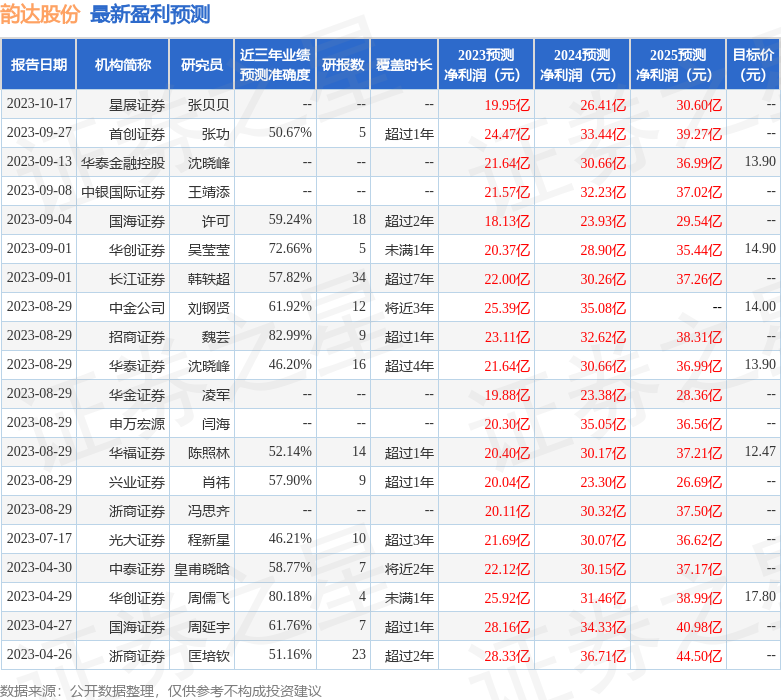Select the 2025预测净利润 column header
The width and height of the screenshot is (781, 700).
(x=677, y=64)
